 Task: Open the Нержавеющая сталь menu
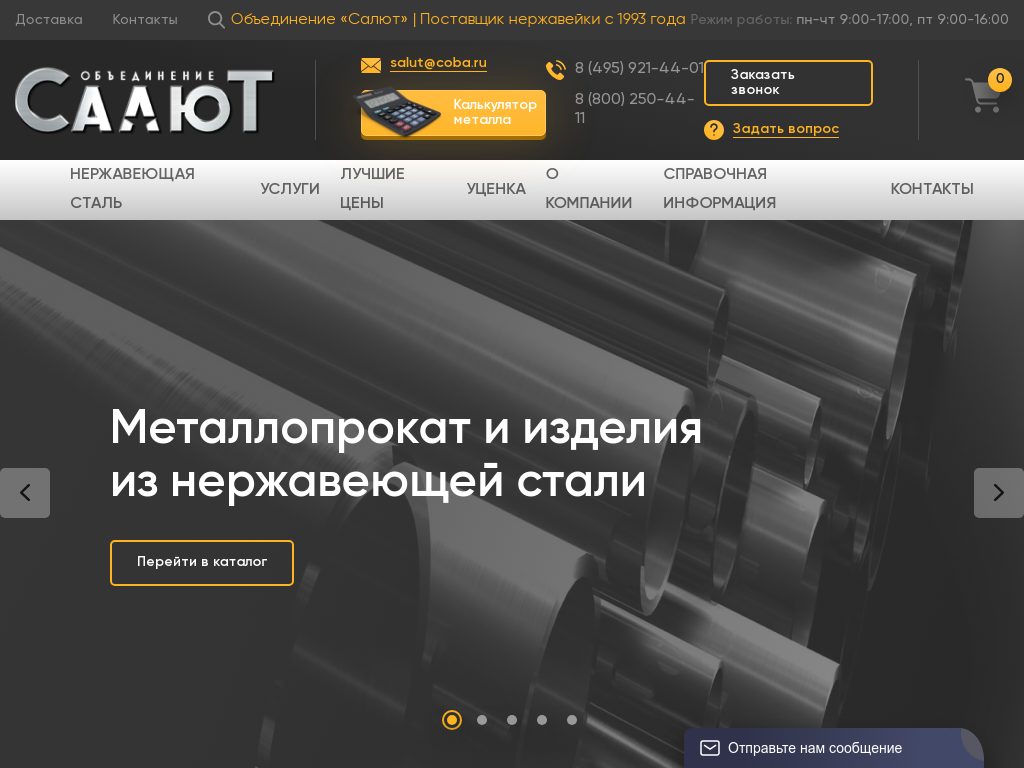pos(133,188)
